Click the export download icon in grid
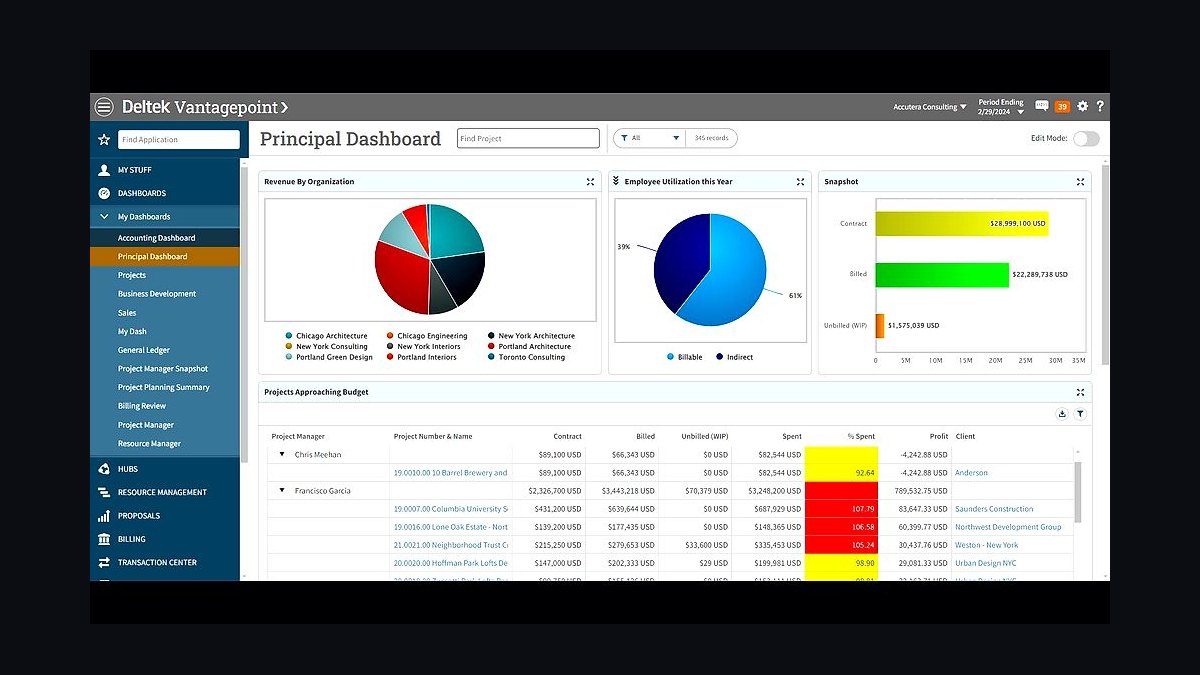 click(1062, 414)
